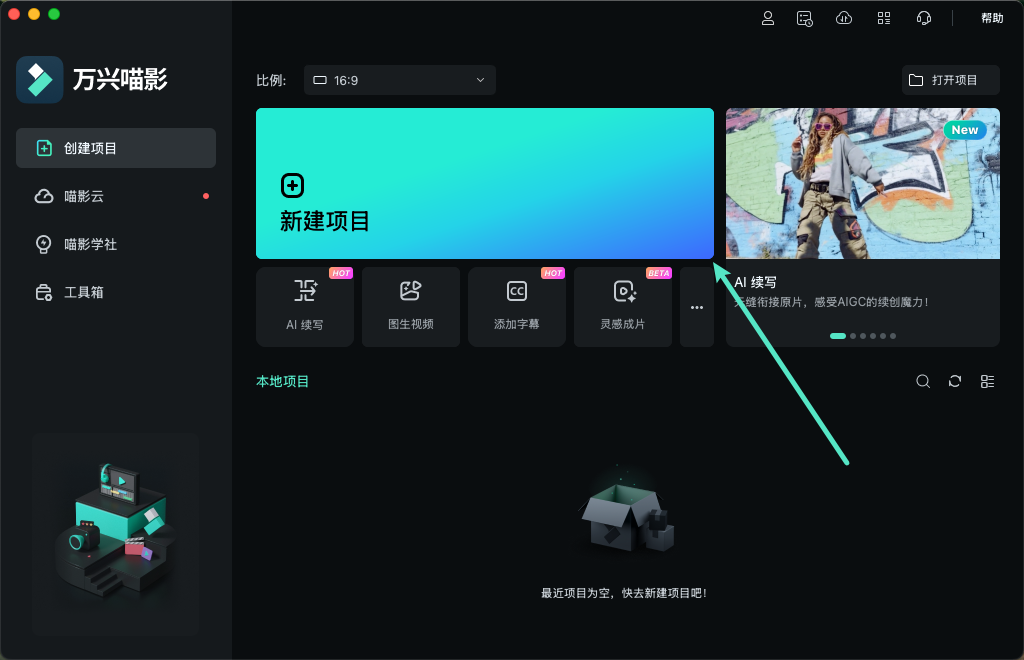Viewport: 1024px width, 660px height.
Task: Open the apps grid icon in titlebar
Action: 883,18
